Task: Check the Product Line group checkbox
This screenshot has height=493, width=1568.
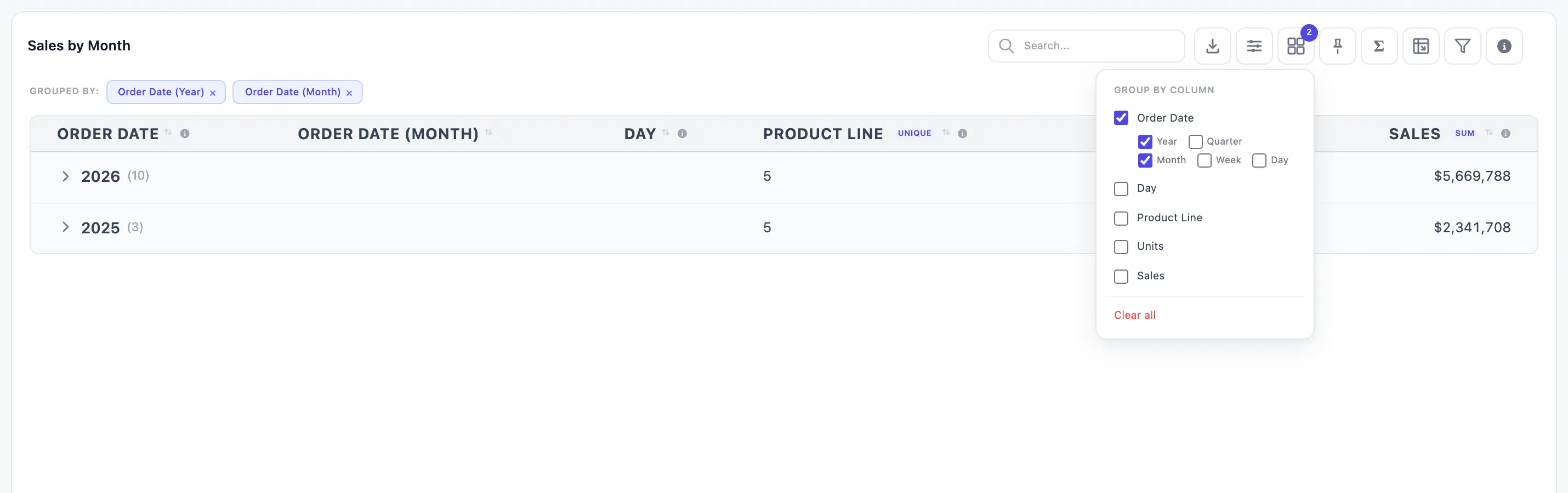Action: 1121,218
